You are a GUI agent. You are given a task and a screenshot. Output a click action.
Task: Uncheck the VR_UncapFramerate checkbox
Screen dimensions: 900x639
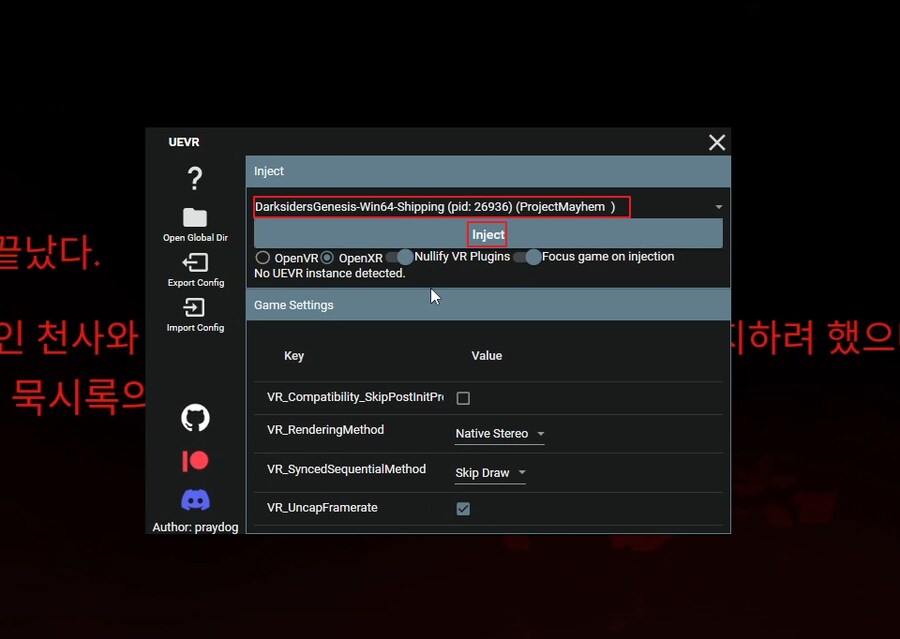463,509
